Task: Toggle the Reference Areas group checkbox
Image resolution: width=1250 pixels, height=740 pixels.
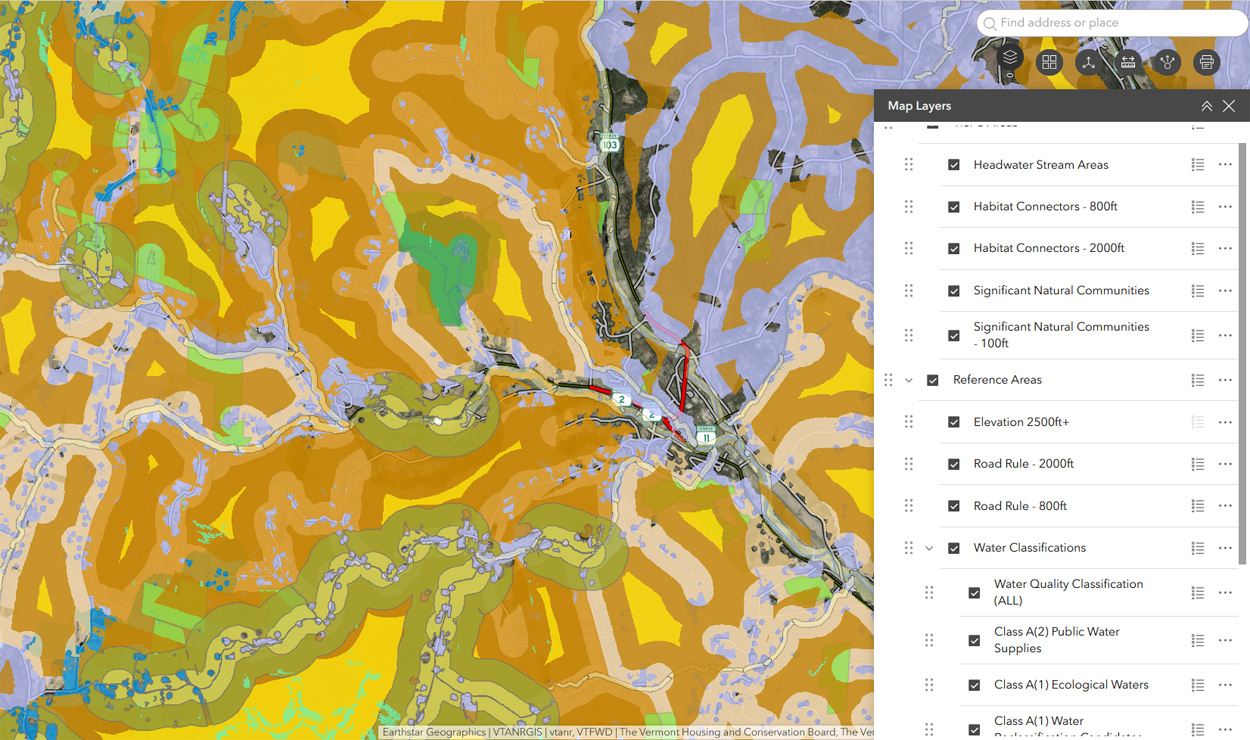Action: [933, 380]
